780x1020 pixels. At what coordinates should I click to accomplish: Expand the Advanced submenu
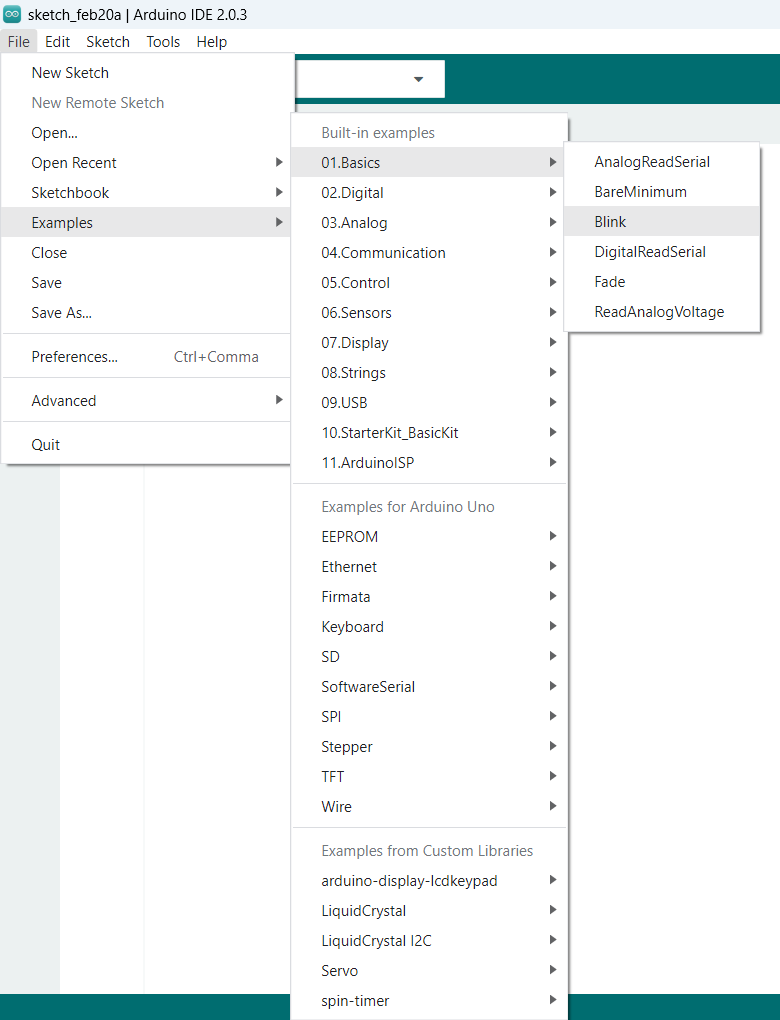pyautogui.click(x=64, y=401)
